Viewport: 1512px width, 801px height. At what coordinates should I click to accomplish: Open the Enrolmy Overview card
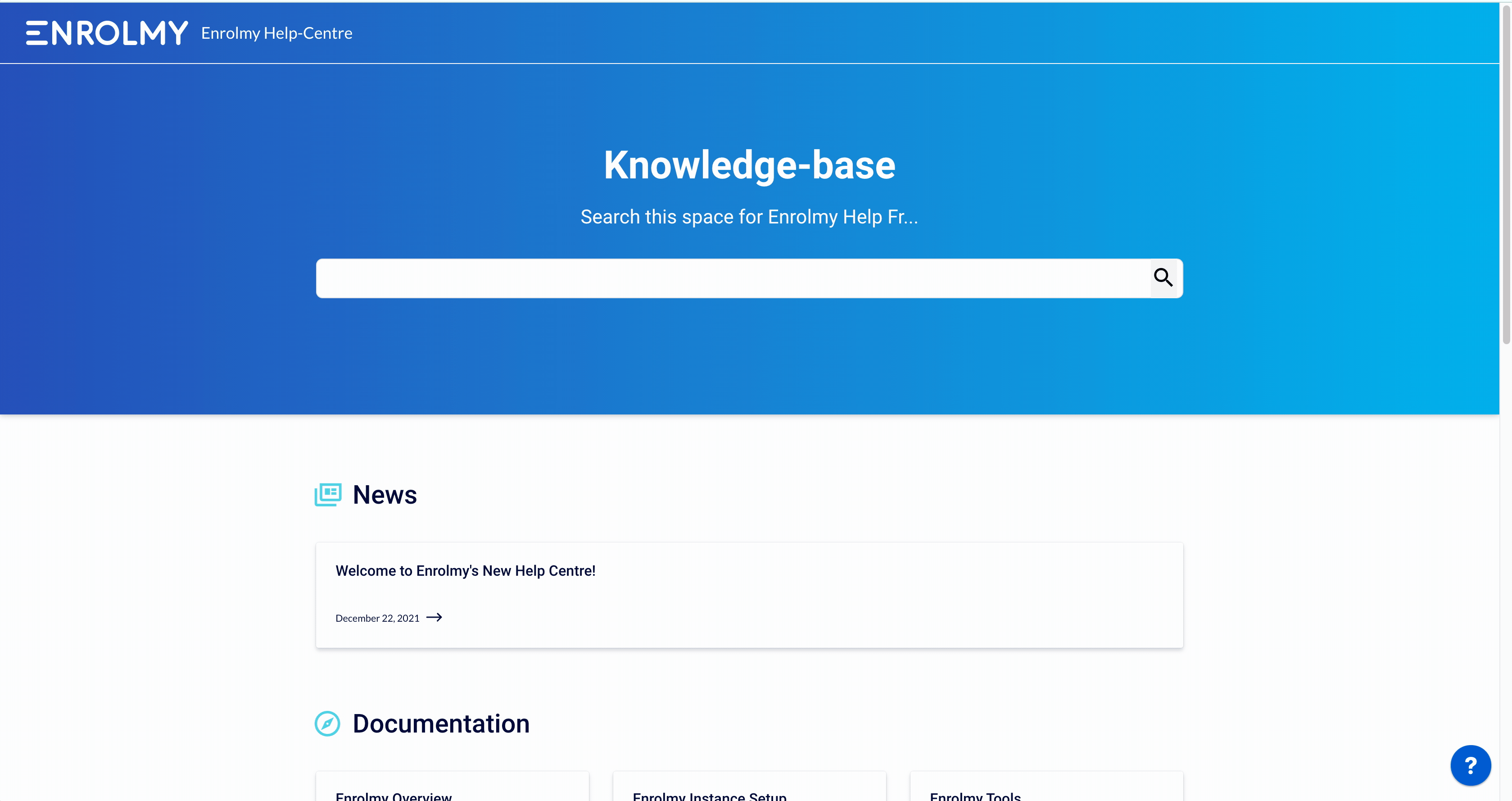click(452, 786)
